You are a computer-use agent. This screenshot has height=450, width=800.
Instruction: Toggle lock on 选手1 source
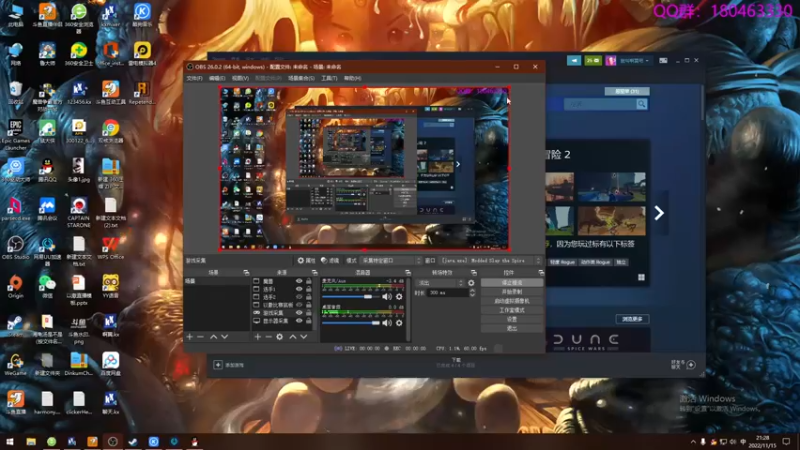(x=309, y=289)
